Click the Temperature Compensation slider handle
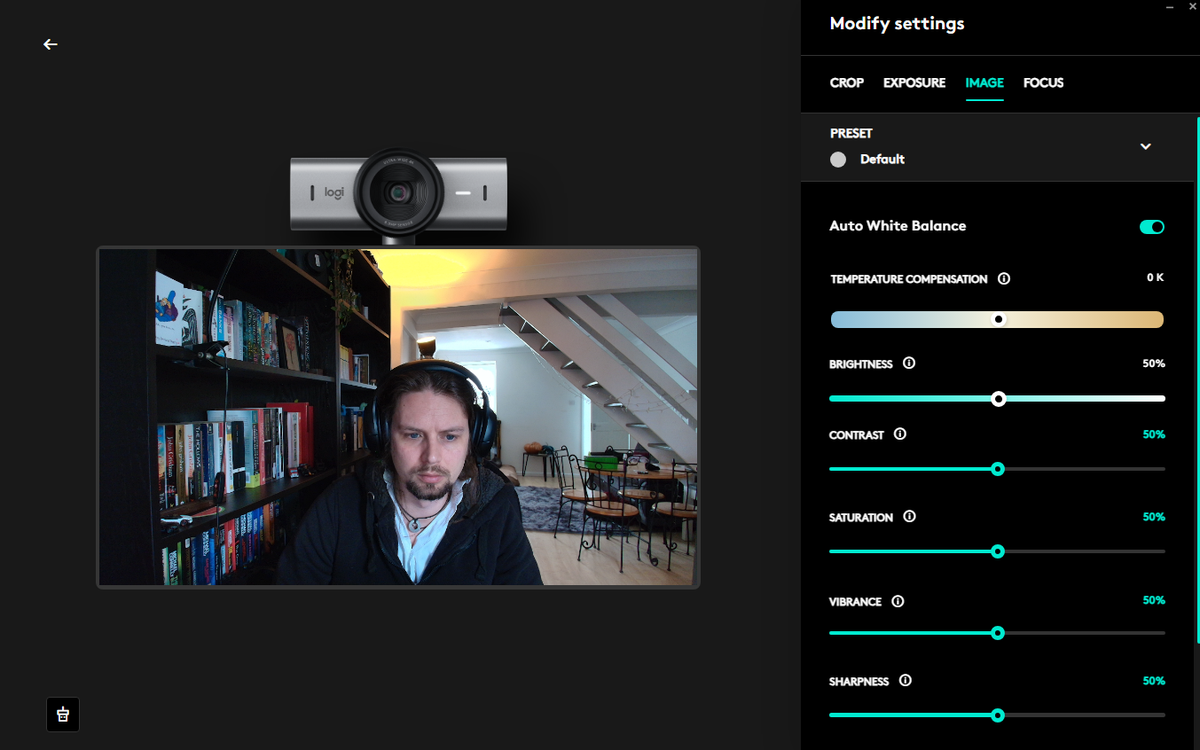 tap(998, 319)
